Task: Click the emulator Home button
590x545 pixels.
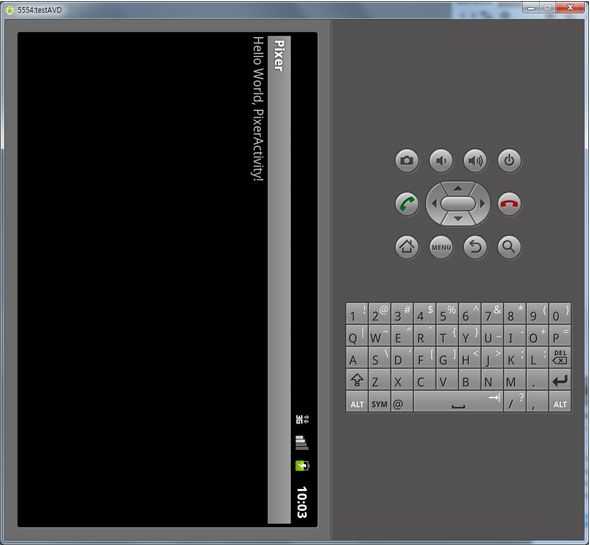Action: (407, 247)
